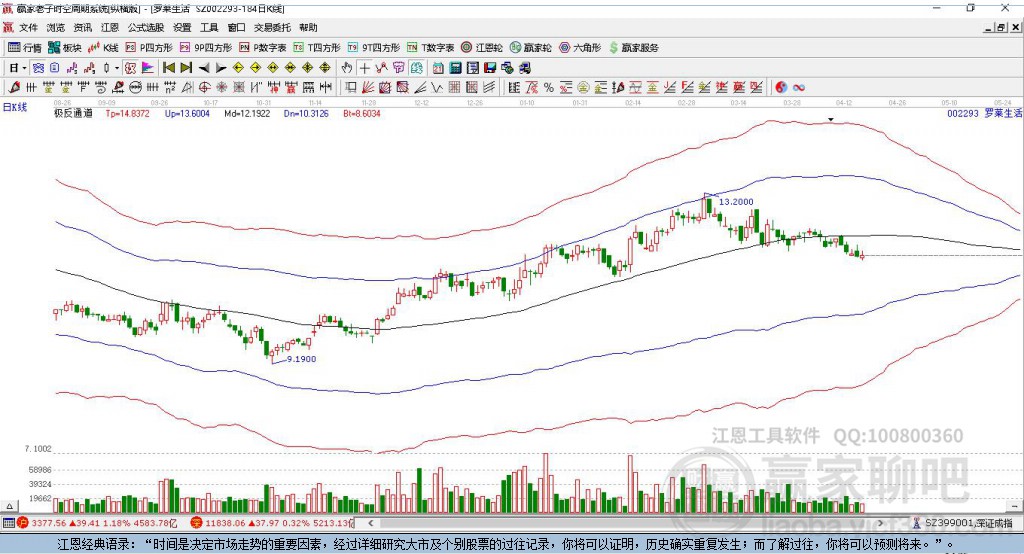Viewport: 1024px width, 554px height.
Task: Click the save floppy disk icon
Action: click(x=490, y=67)
